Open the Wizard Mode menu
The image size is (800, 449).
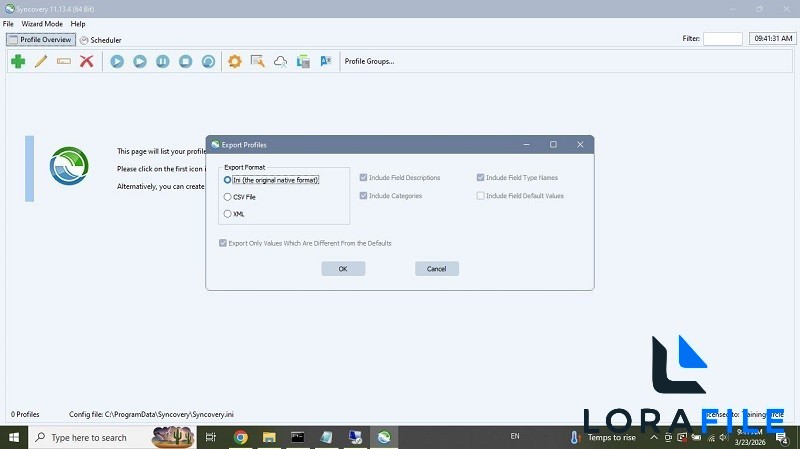[42, 24]
